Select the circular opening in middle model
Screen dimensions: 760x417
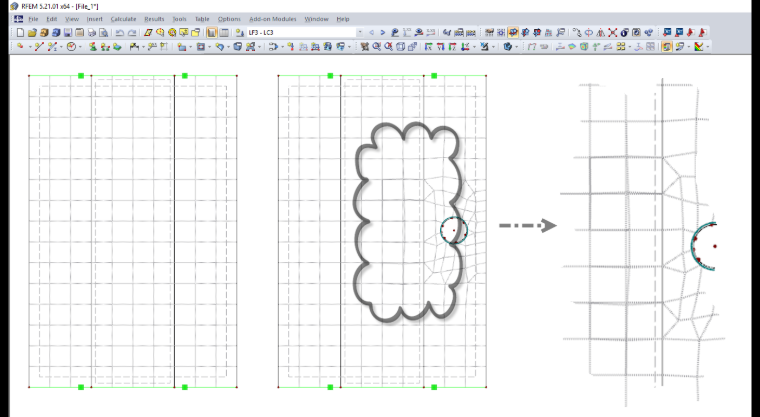(454, 230)
